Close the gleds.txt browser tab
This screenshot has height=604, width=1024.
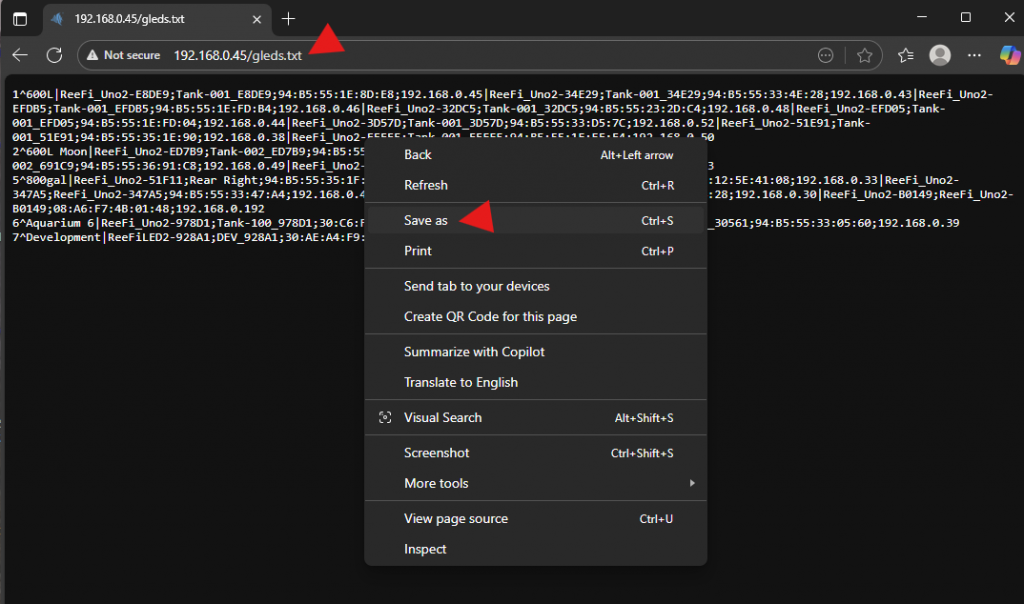pyautogui.click(x=257, y=19)
